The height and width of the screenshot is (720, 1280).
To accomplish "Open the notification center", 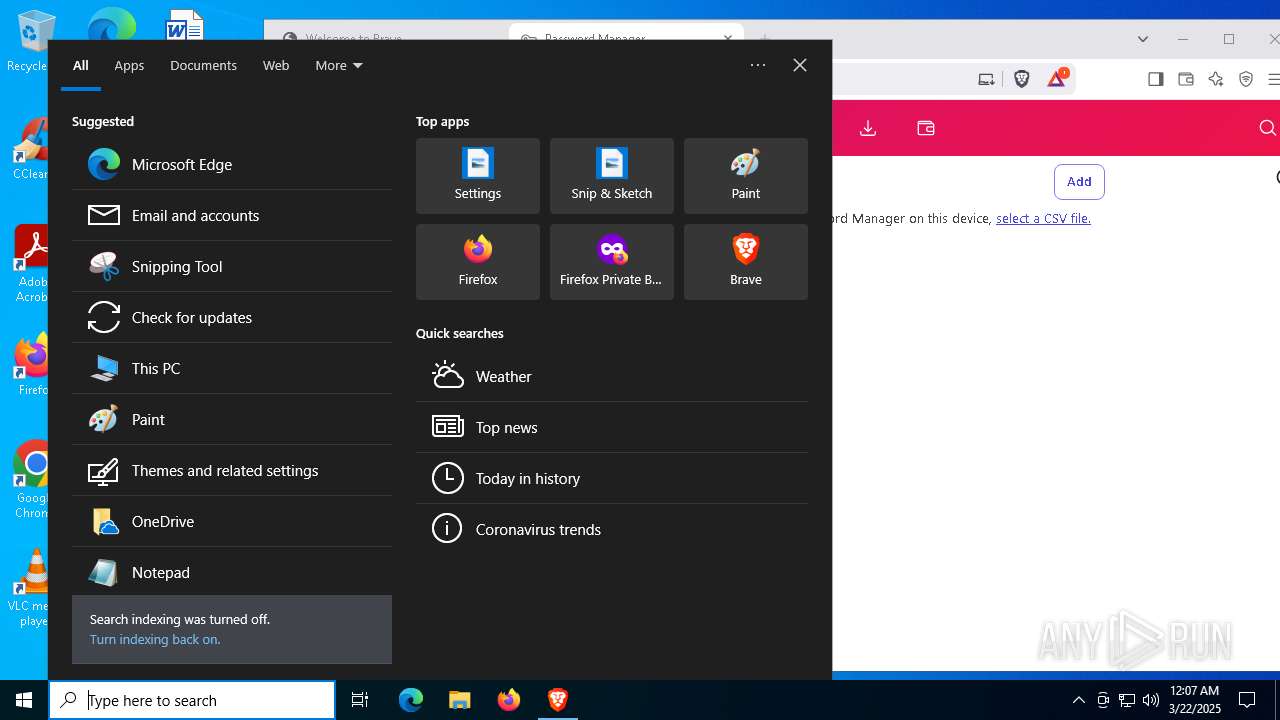I will pyautogui.click(x=1247, y=700).
